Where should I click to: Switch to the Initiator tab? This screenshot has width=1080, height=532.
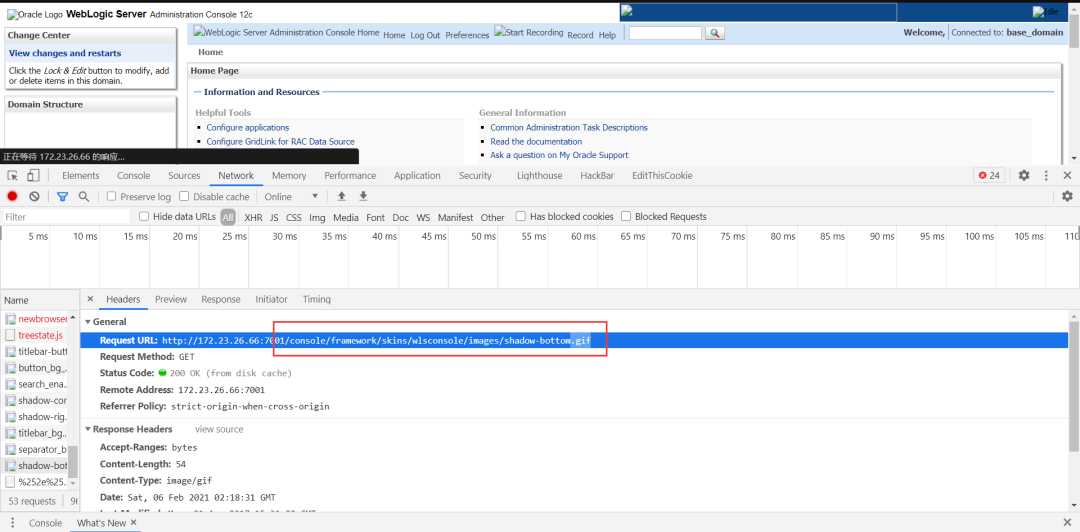click(271, 299)
